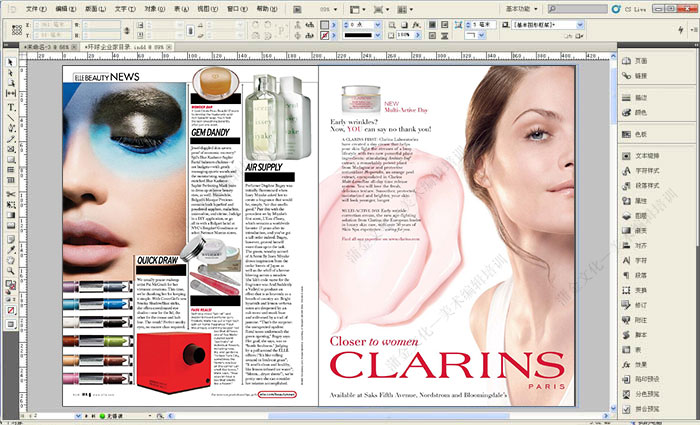The width and height of the screenshot is (700, 425).
Task: Select the Pen tool
Action: pos(11,128)
